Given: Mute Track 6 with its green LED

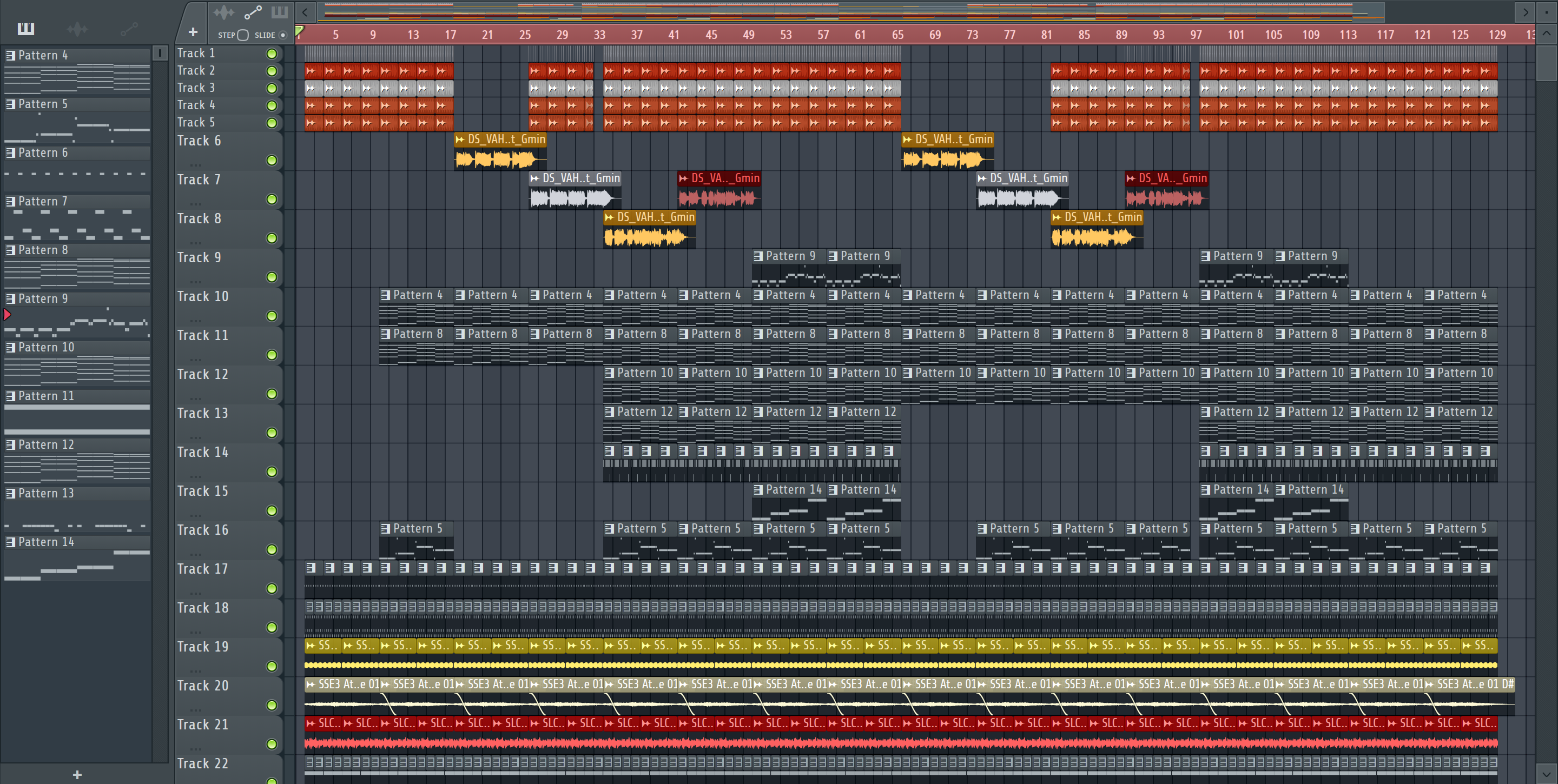Looking at the screenshot, I should (x=272, y=160).
